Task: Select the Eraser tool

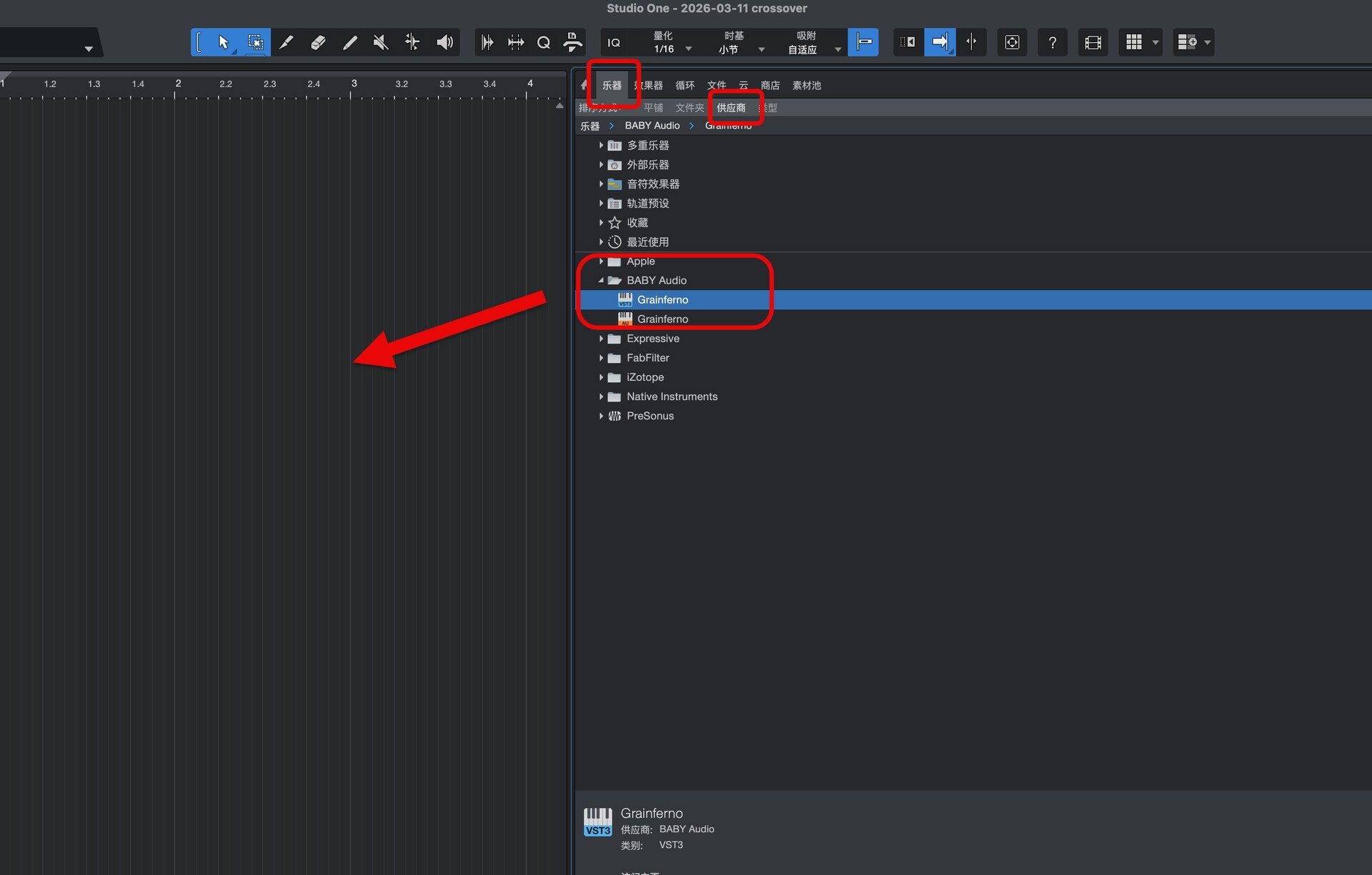Action: click(x=318, y=42)
